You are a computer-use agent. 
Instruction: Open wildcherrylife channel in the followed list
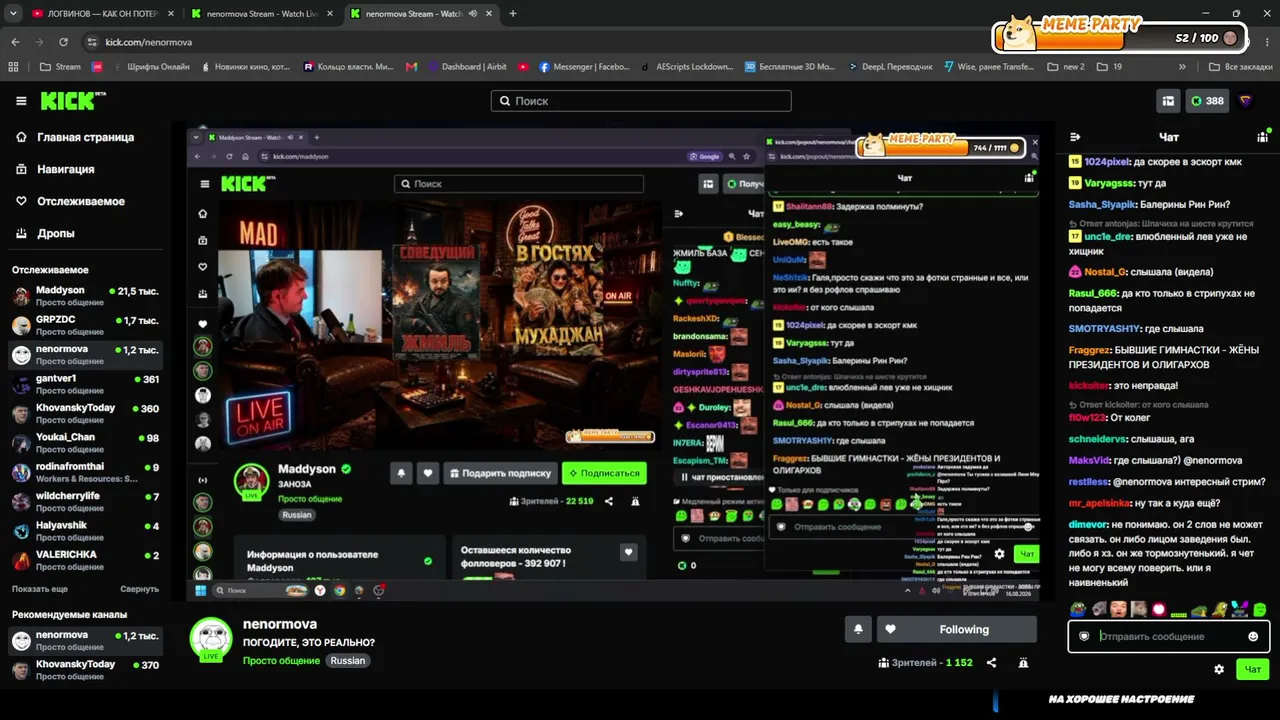click(86, 501)
